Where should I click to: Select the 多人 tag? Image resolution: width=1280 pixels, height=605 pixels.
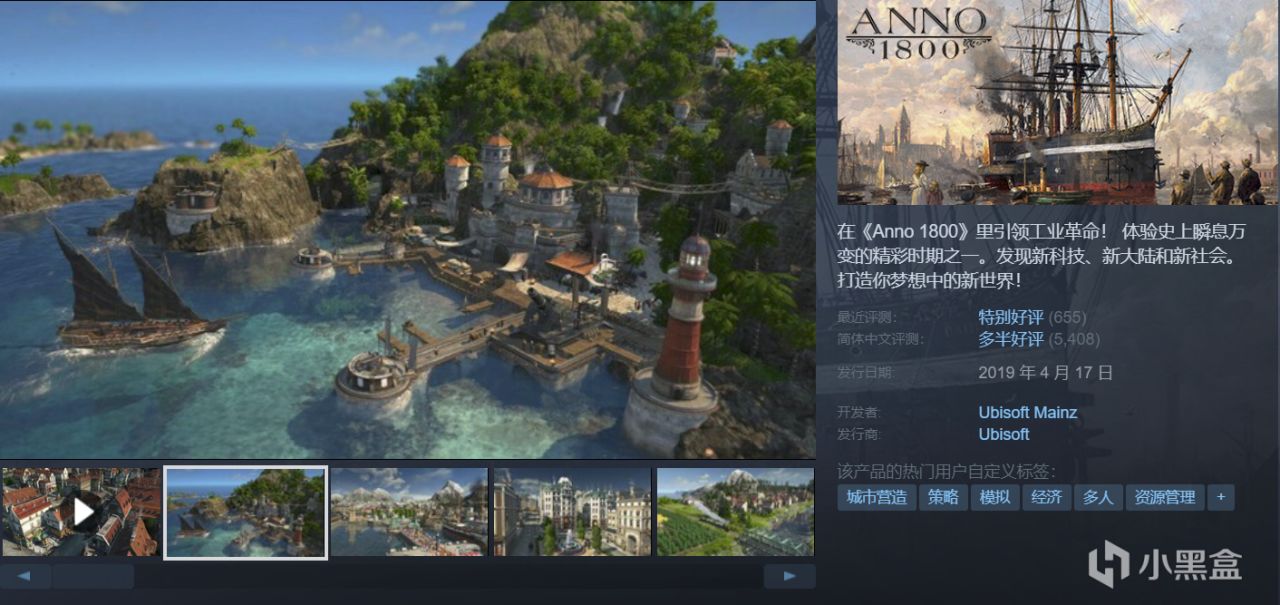(x=1098, y=497)
